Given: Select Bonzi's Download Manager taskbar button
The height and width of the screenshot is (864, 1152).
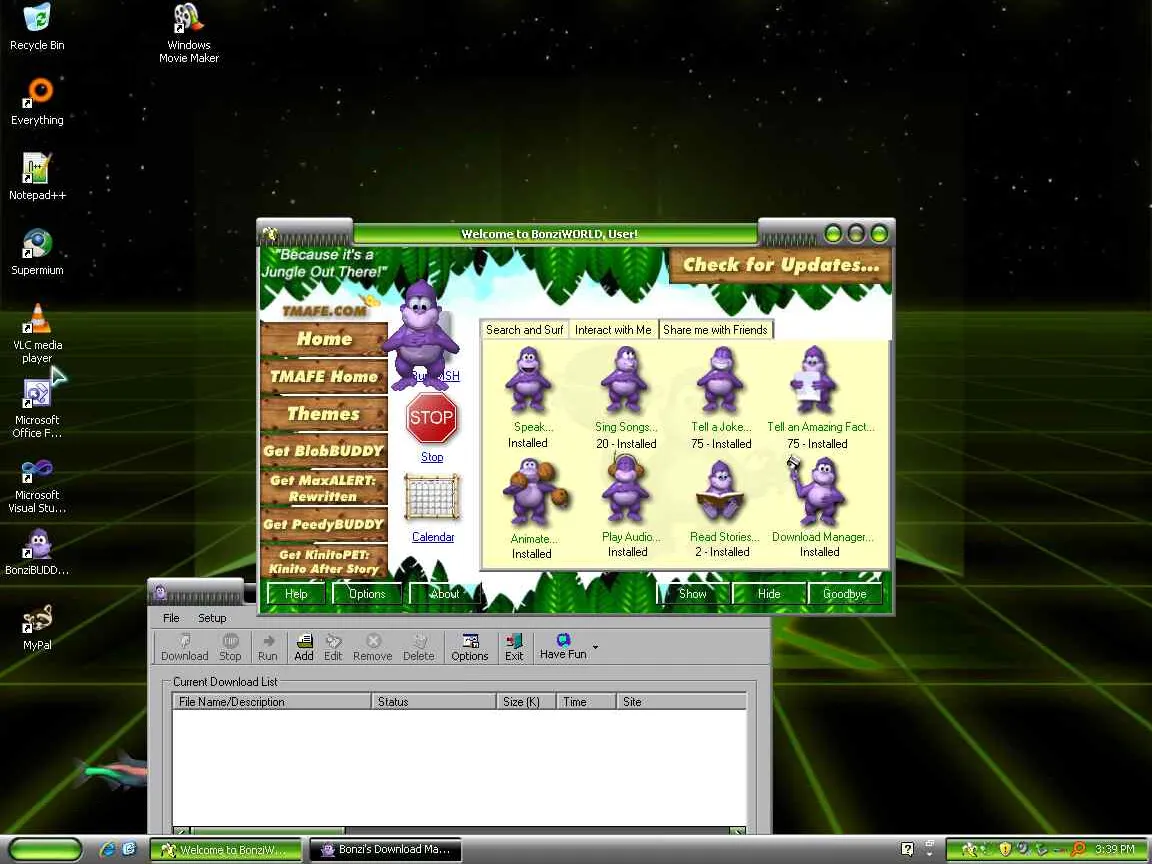Looking at the screenshot, I should 386,849.
